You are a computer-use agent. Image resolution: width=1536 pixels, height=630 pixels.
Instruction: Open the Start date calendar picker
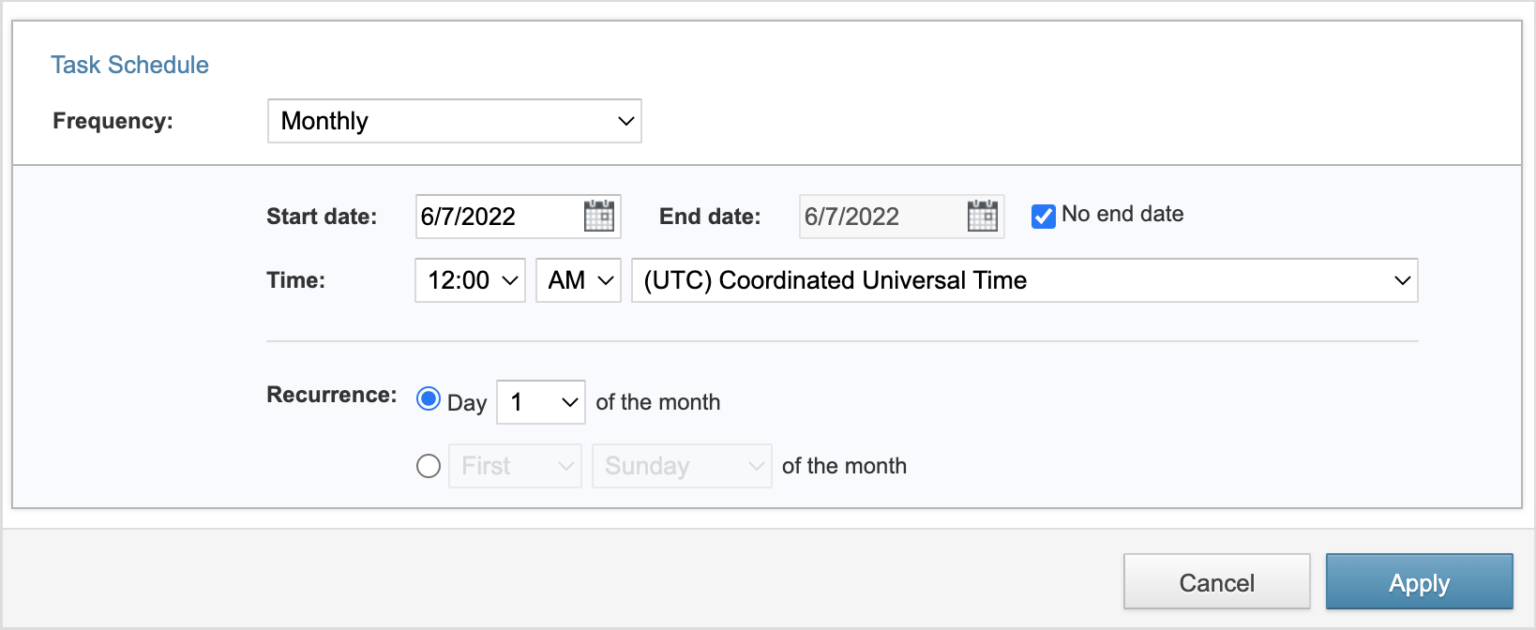(x=599, y=216)
